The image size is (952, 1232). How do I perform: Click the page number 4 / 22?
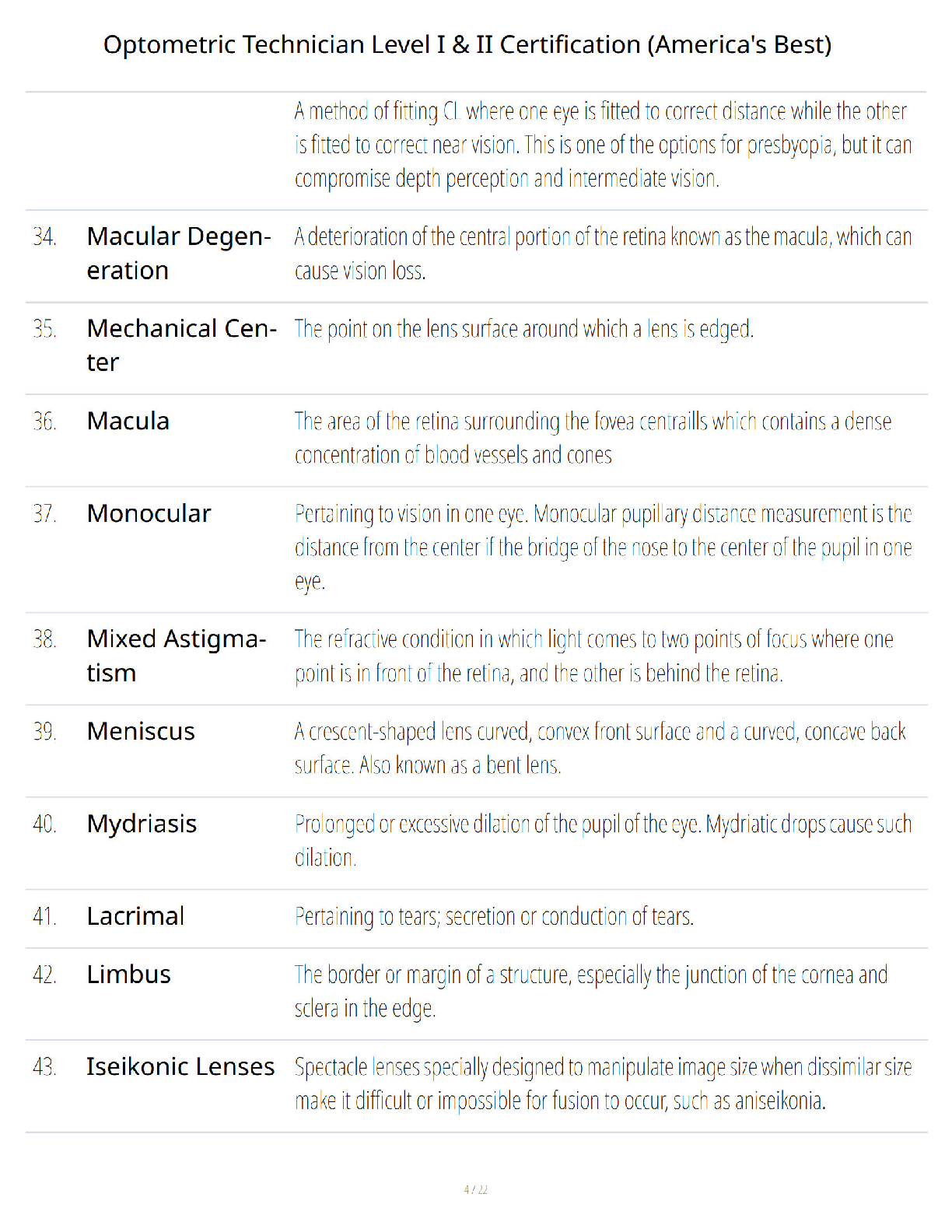coord(476,1189)
